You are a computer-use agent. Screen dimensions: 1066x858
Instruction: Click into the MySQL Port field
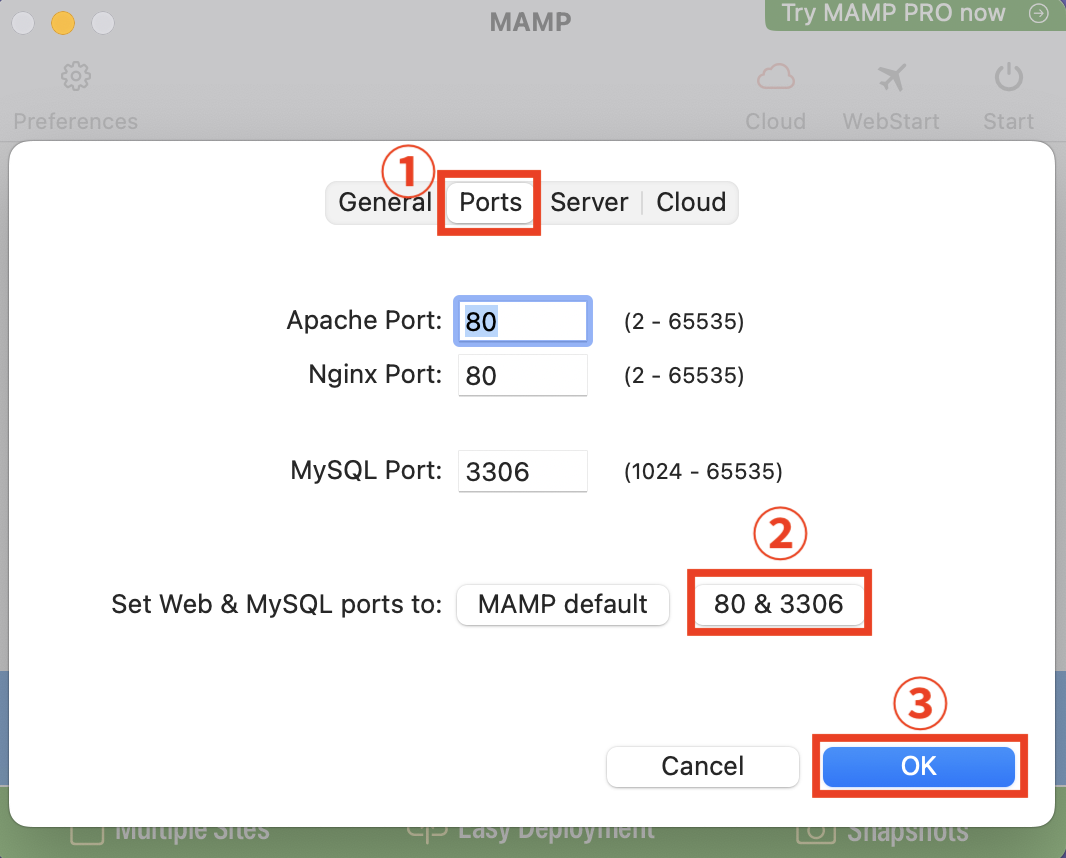522,471
